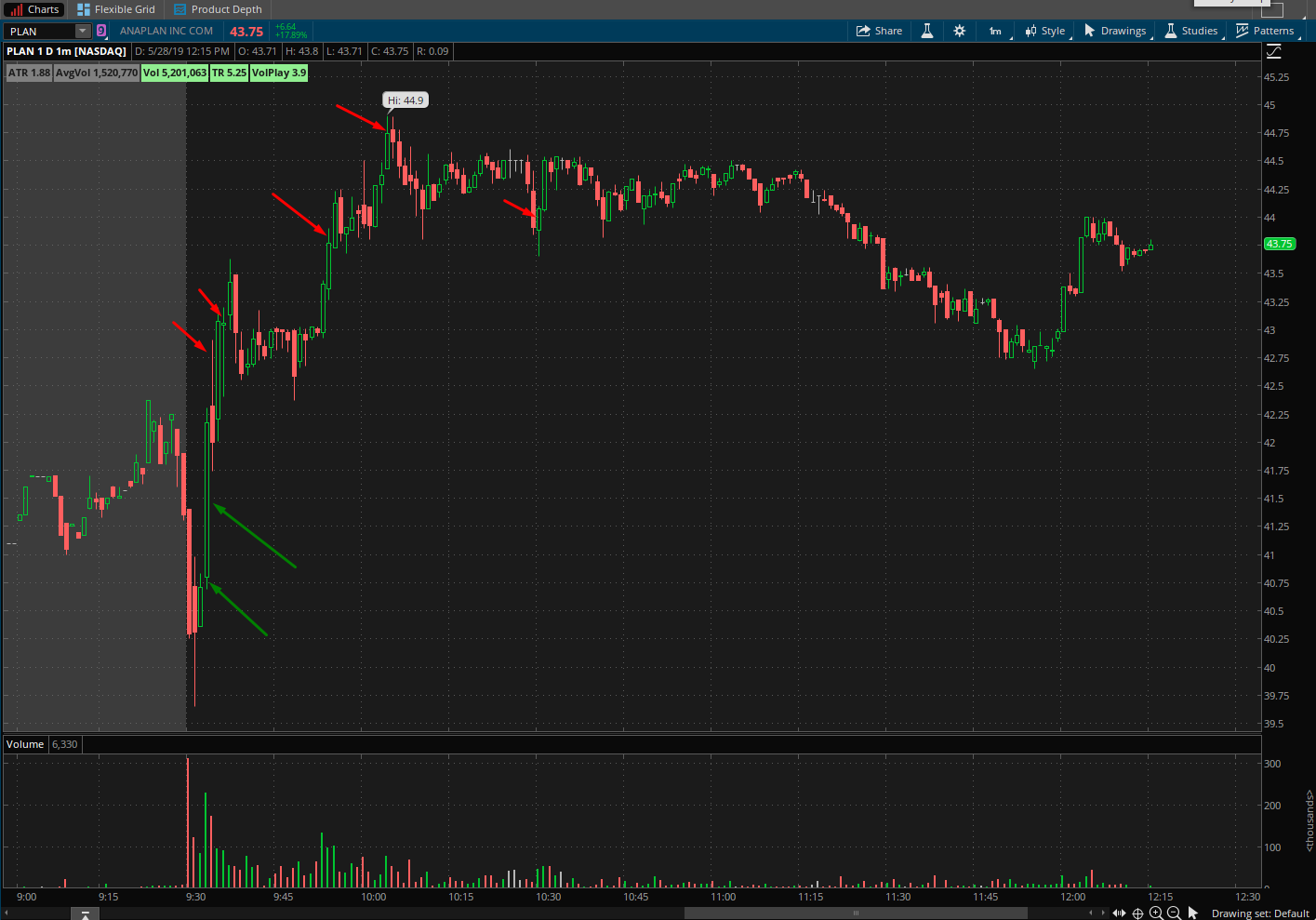Open the PLAN symbol dropdown arrow

pyautogui.click(x=82, y=32)
